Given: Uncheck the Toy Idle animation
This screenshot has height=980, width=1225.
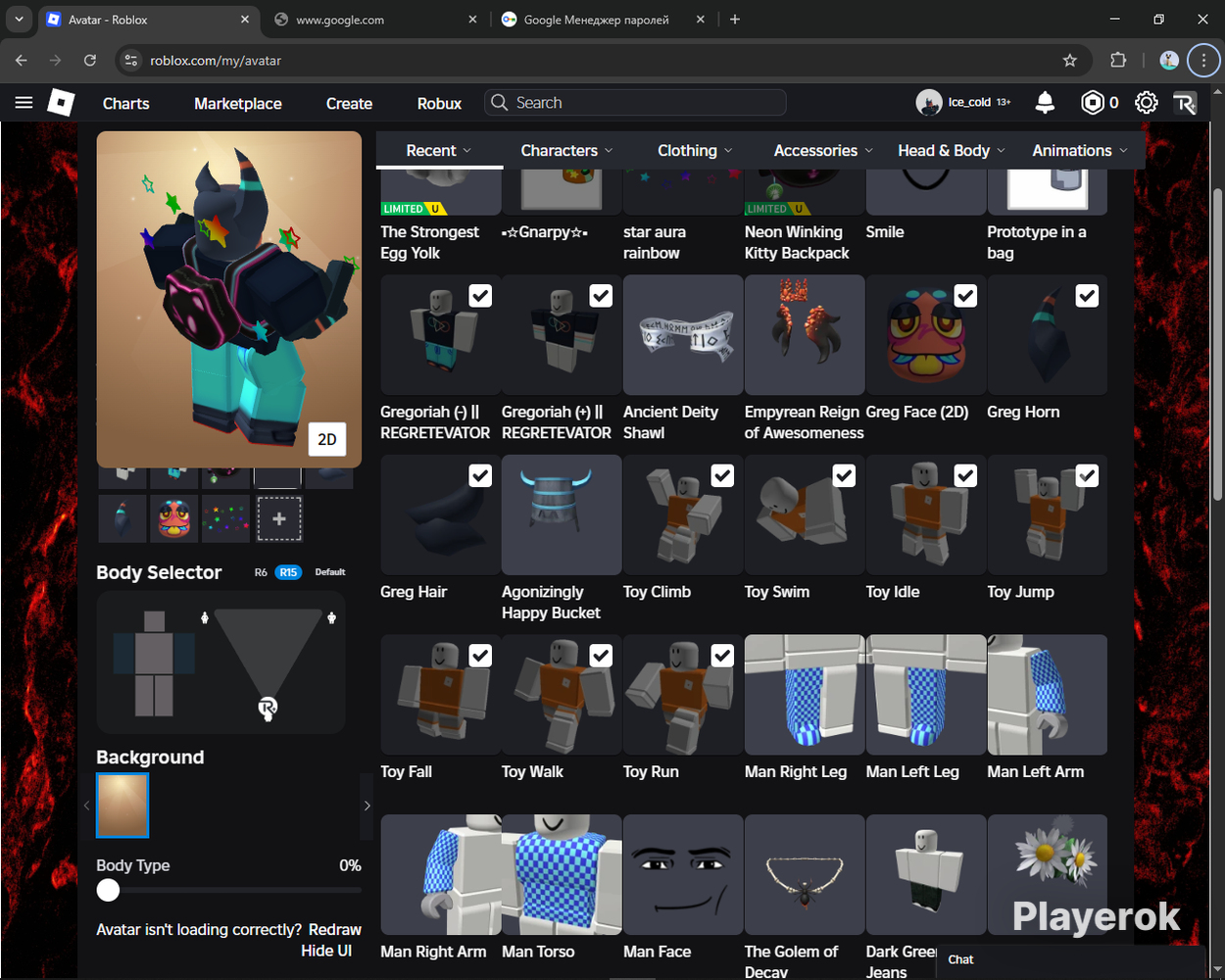Looking at the screenshot, I should [x=965, y=475].
